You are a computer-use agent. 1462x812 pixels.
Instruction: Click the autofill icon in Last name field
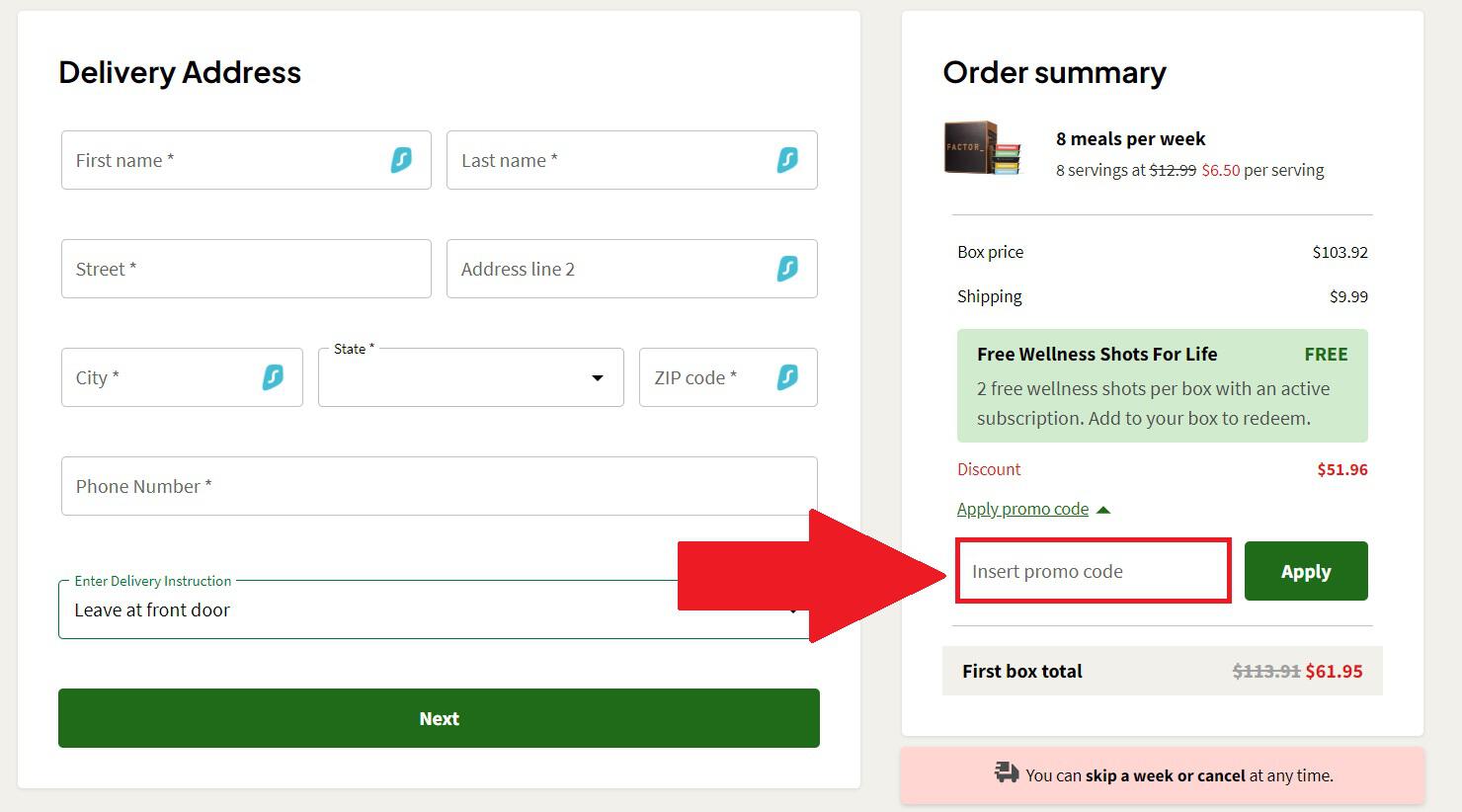point(787,160)
